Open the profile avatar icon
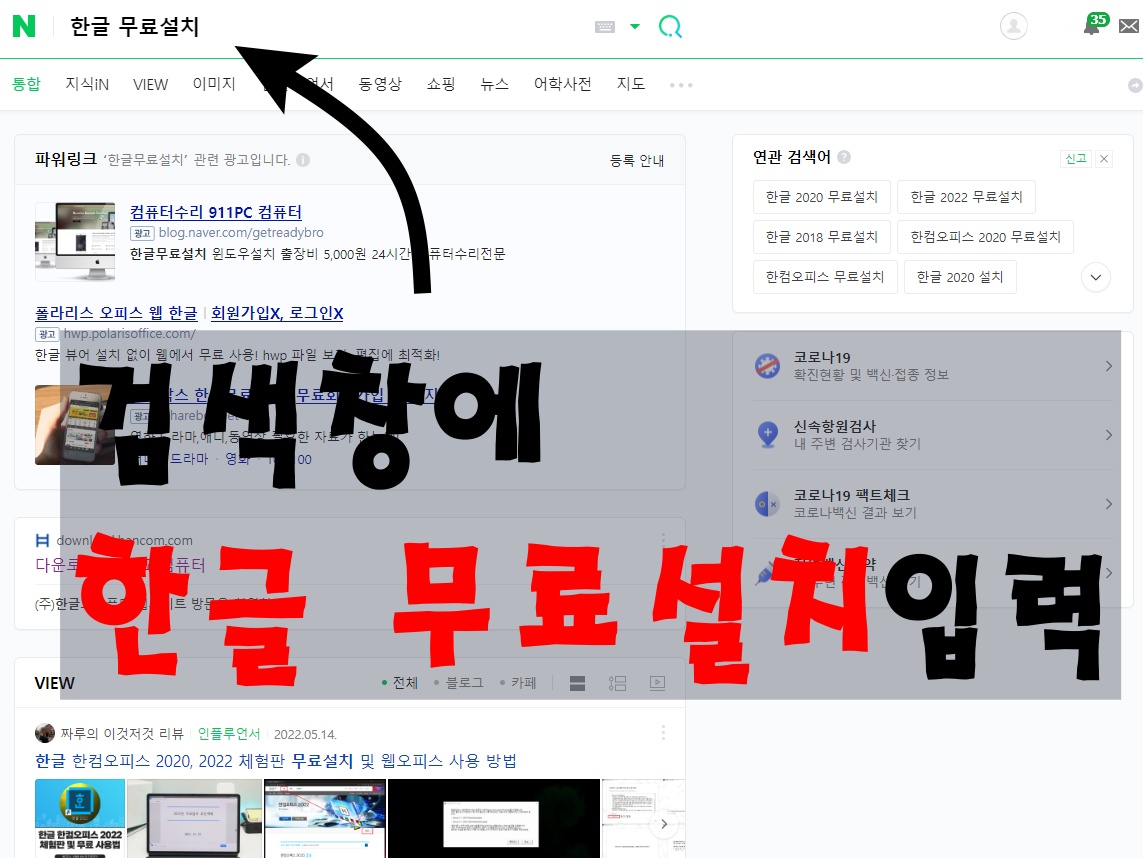 1013,26
